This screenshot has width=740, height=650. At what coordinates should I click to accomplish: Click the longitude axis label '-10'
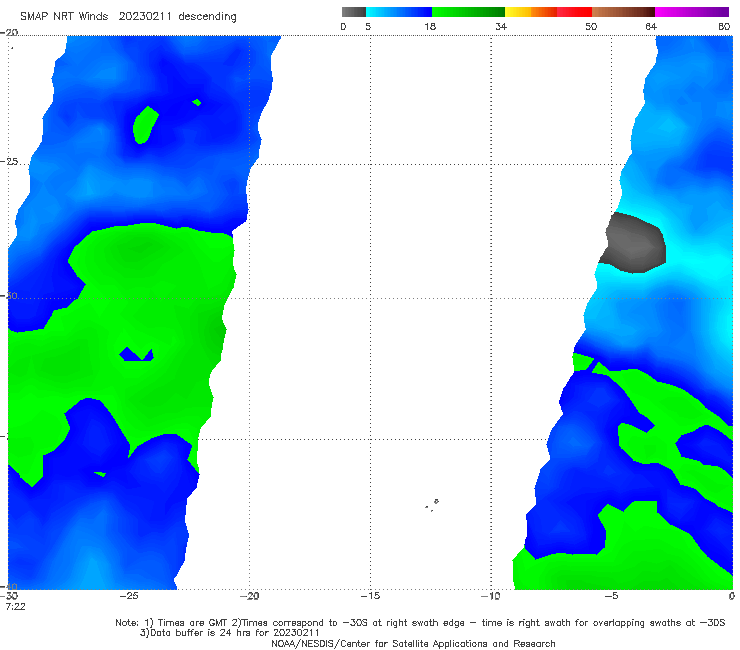coord(490,596)
